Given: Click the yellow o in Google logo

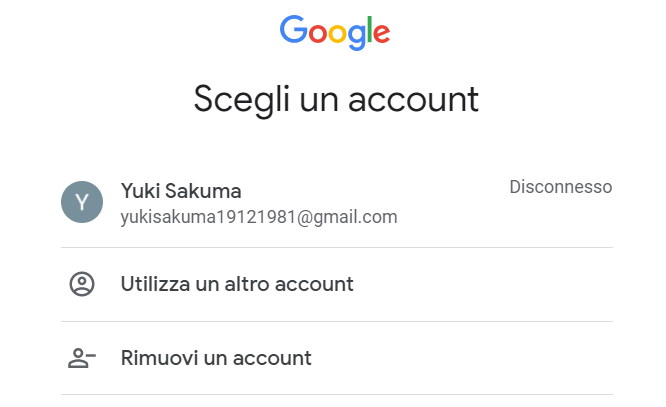Looking at the screenshot, I should pos(337,34).
